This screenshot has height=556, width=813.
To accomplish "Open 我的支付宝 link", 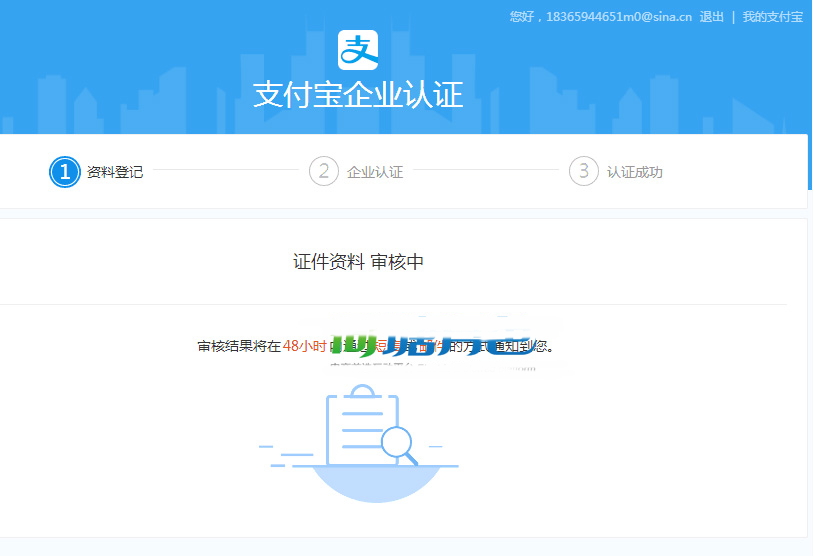I will [x=773, y=17].
